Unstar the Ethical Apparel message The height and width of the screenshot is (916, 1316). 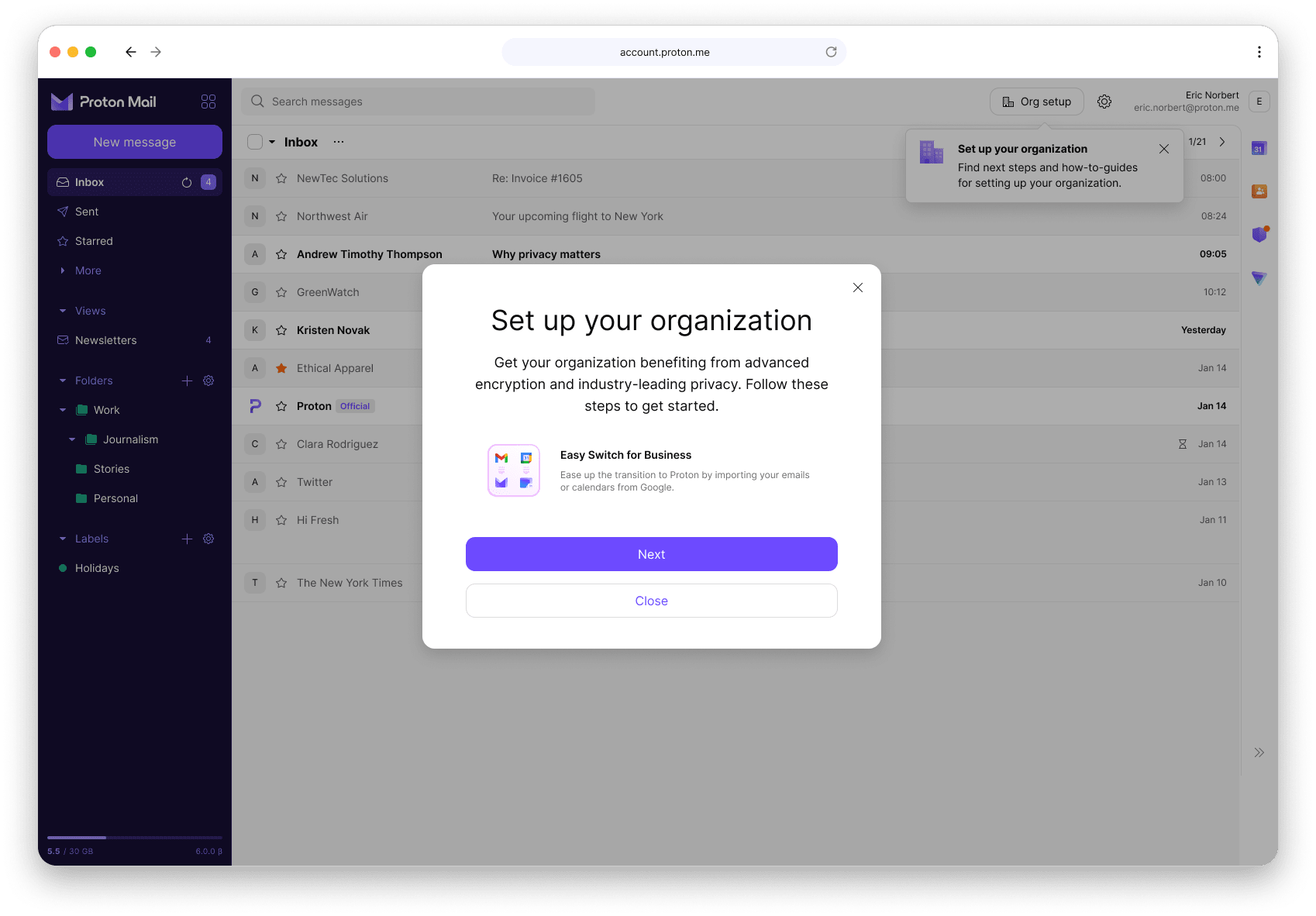click(x=281, y=368)
